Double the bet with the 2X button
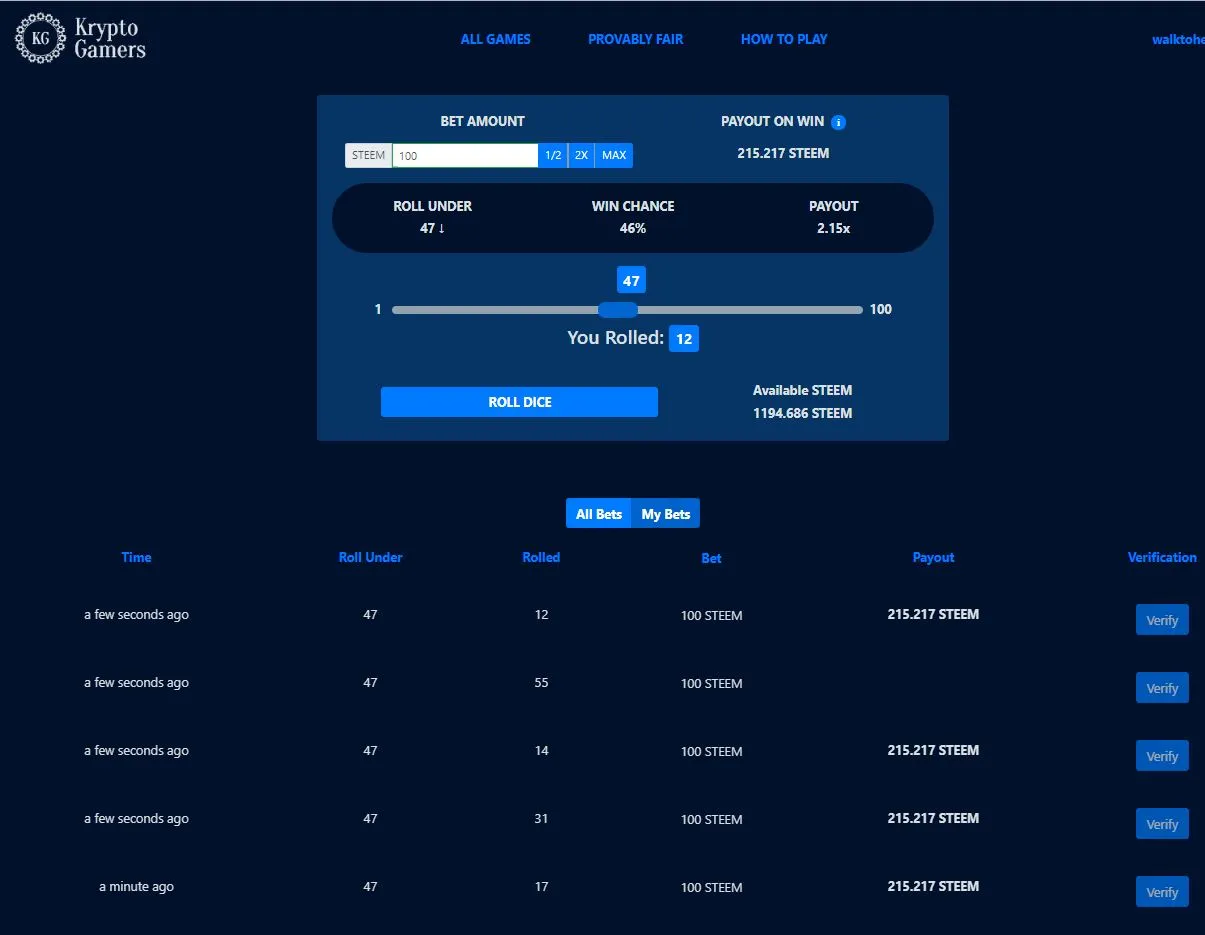1205x935 pixels. click(581, 155)
